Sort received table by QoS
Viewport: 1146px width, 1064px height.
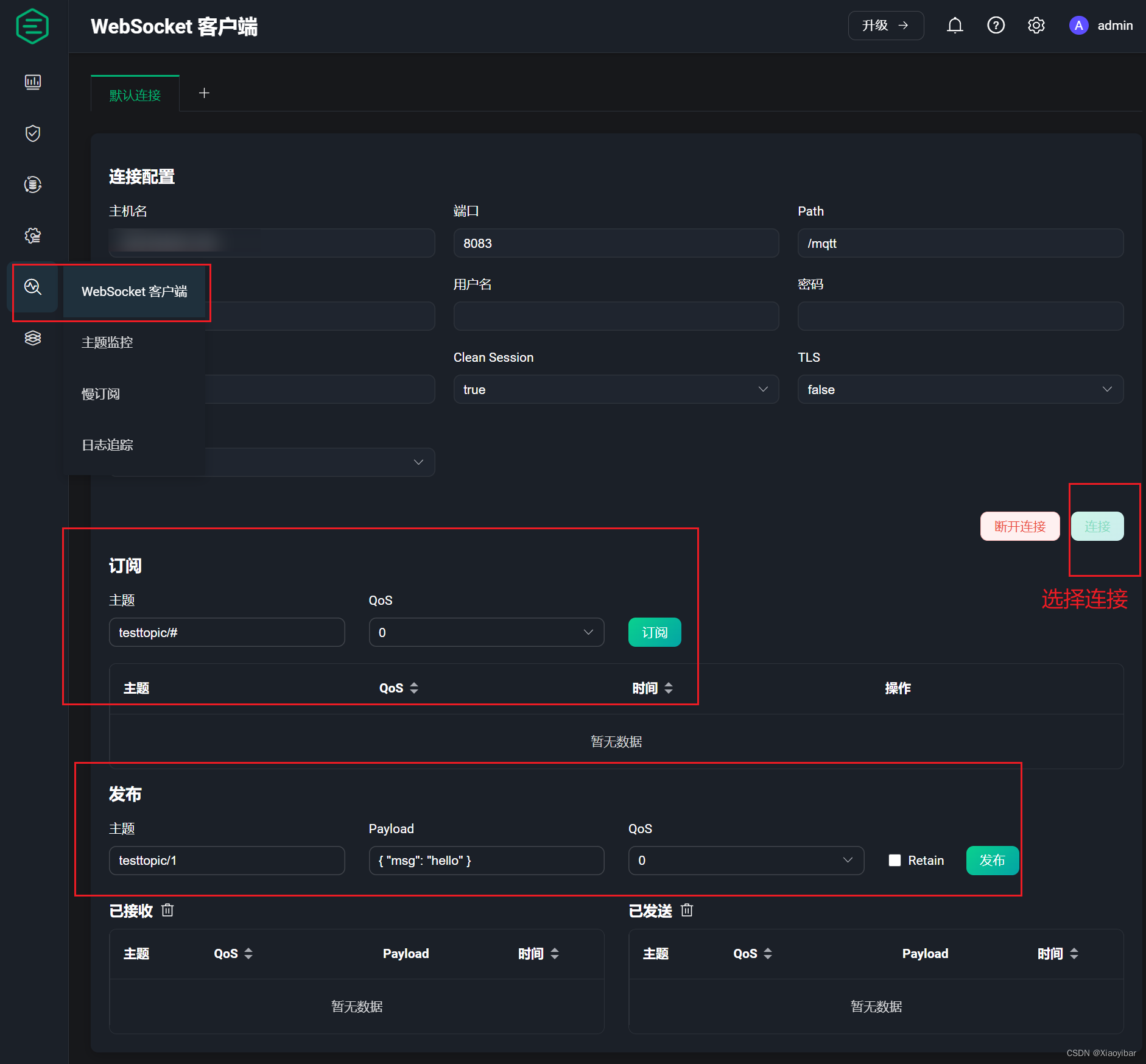pyautogui.click(x=248, y=953)
